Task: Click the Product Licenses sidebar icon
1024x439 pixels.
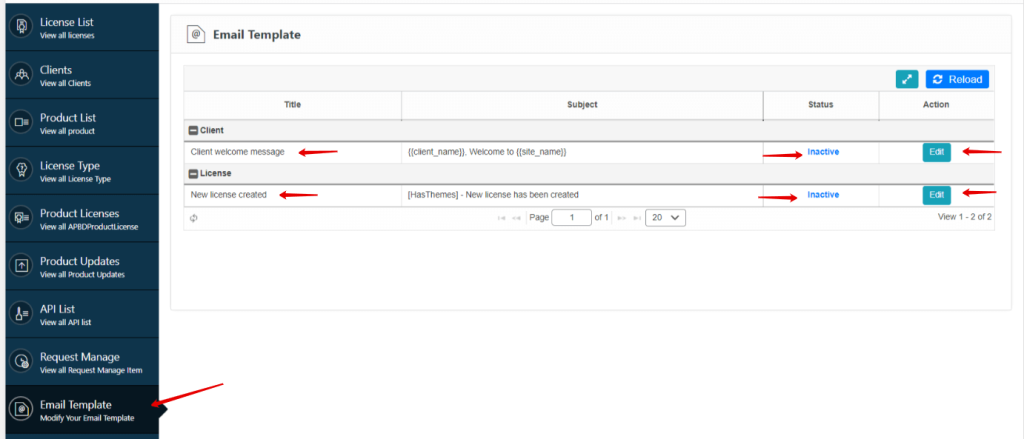Action: tap(22, 218)
